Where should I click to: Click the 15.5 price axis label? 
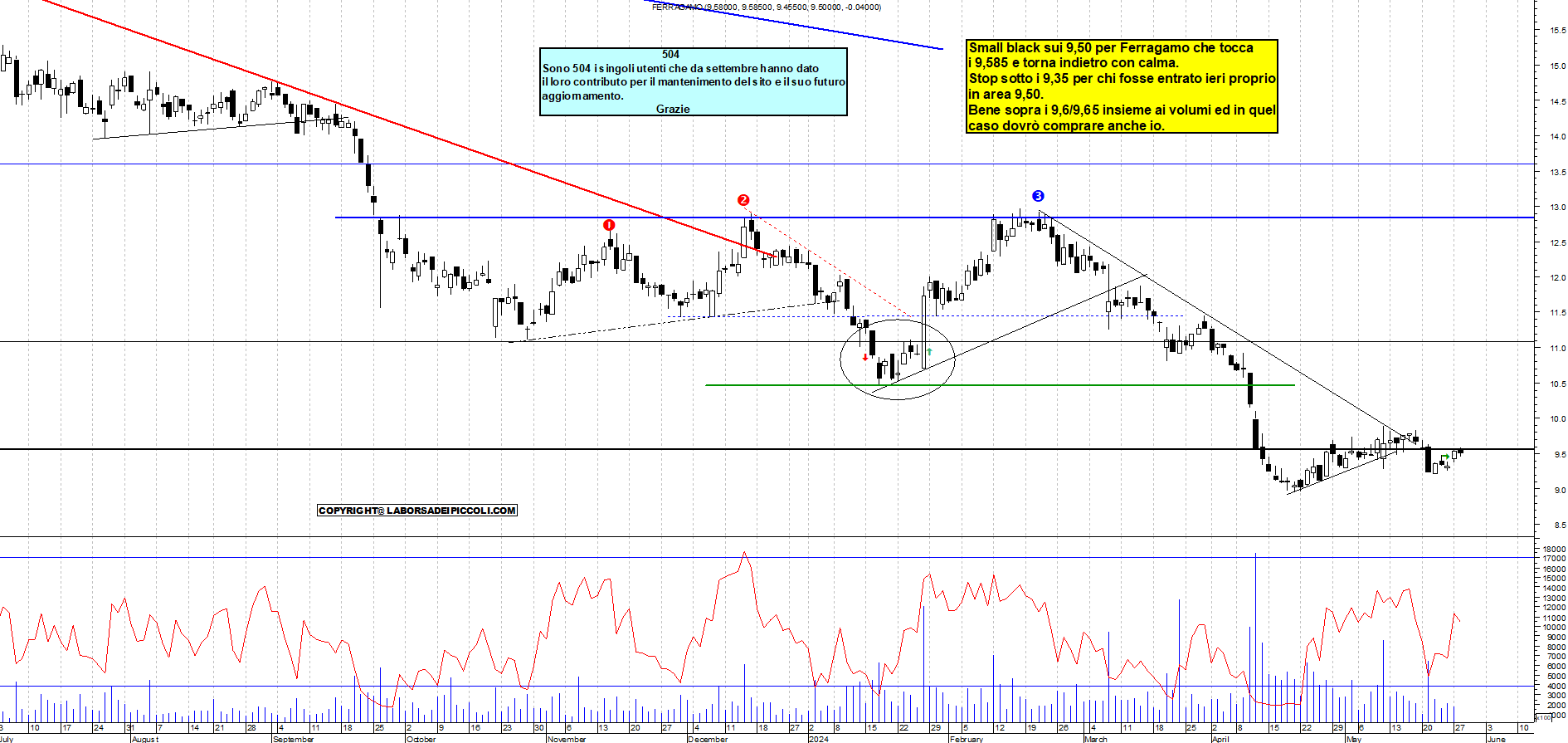1557,31
